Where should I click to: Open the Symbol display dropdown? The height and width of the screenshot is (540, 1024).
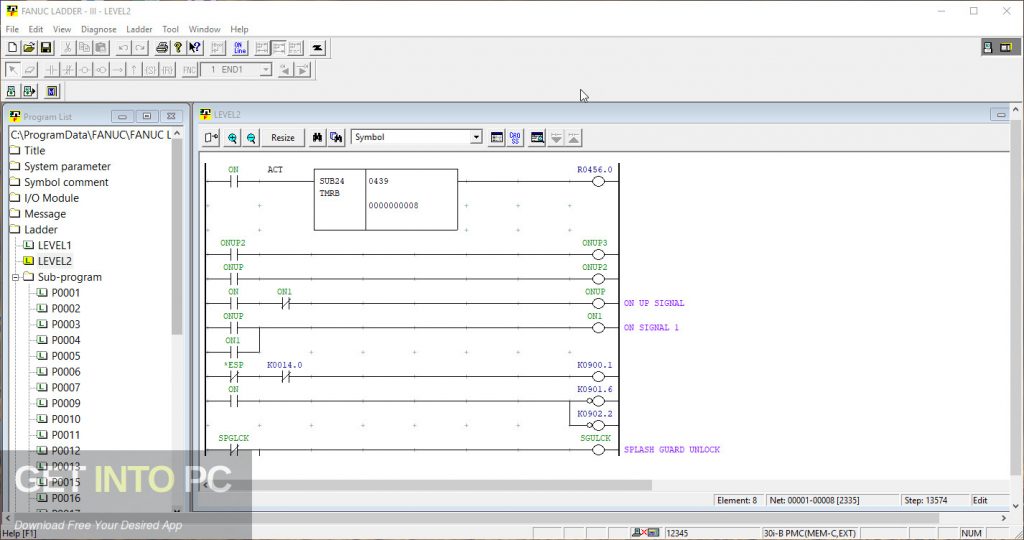pyautogui.click(x=476, y=137)
